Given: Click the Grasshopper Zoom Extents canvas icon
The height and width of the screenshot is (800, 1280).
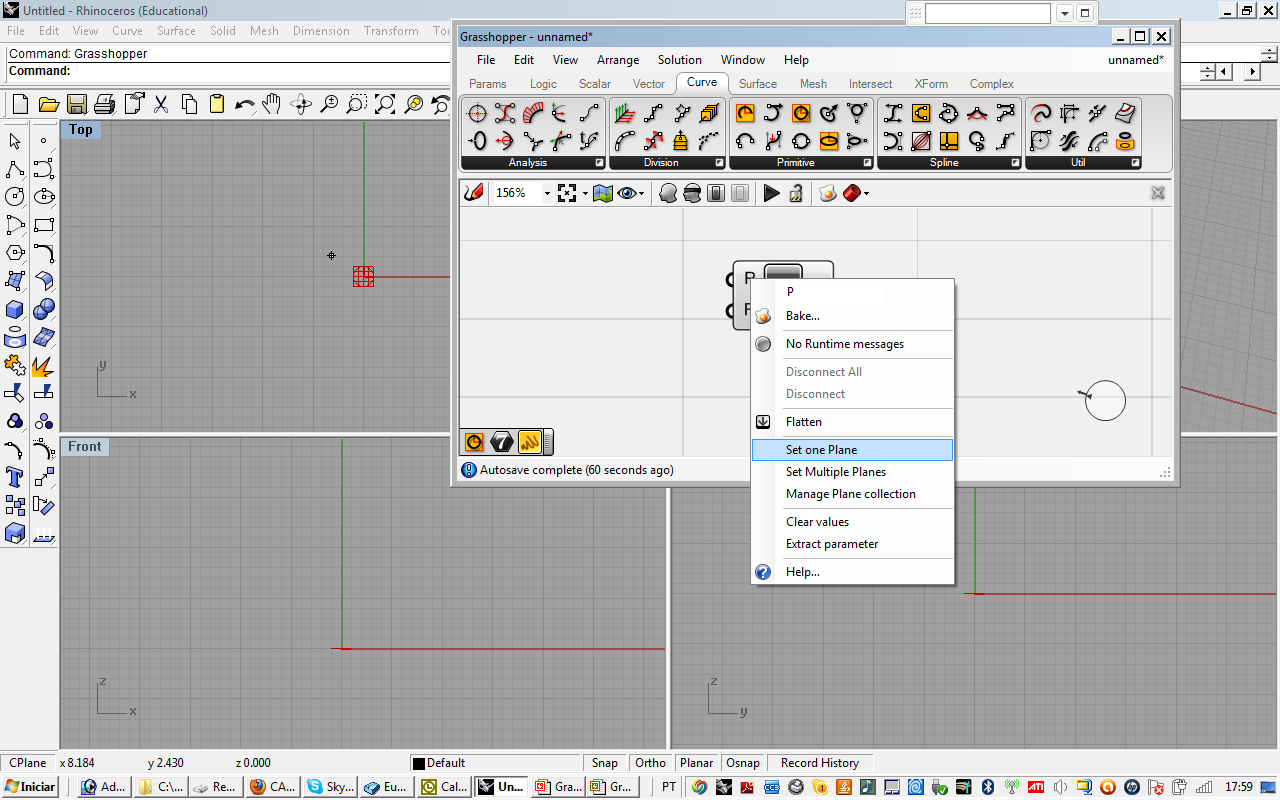Looking at the screenshot, I should 568,193.
